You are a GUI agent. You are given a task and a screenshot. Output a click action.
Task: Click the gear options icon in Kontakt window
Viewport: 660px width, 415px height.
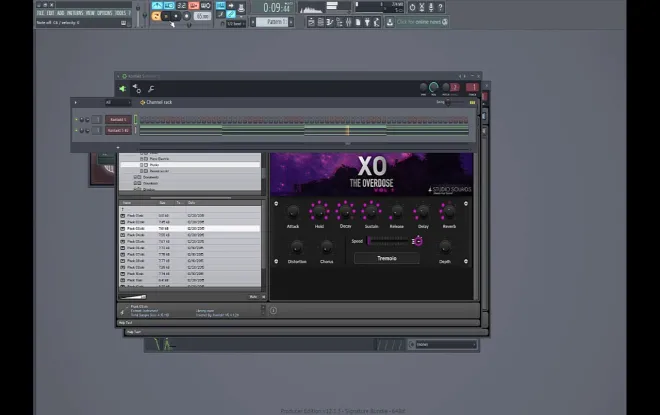pos(137,88)
